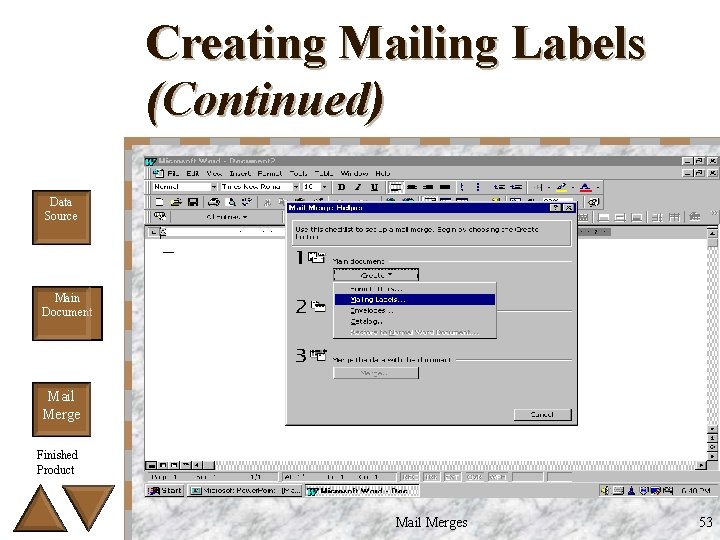Open the font size dropdown

(324, 187)
